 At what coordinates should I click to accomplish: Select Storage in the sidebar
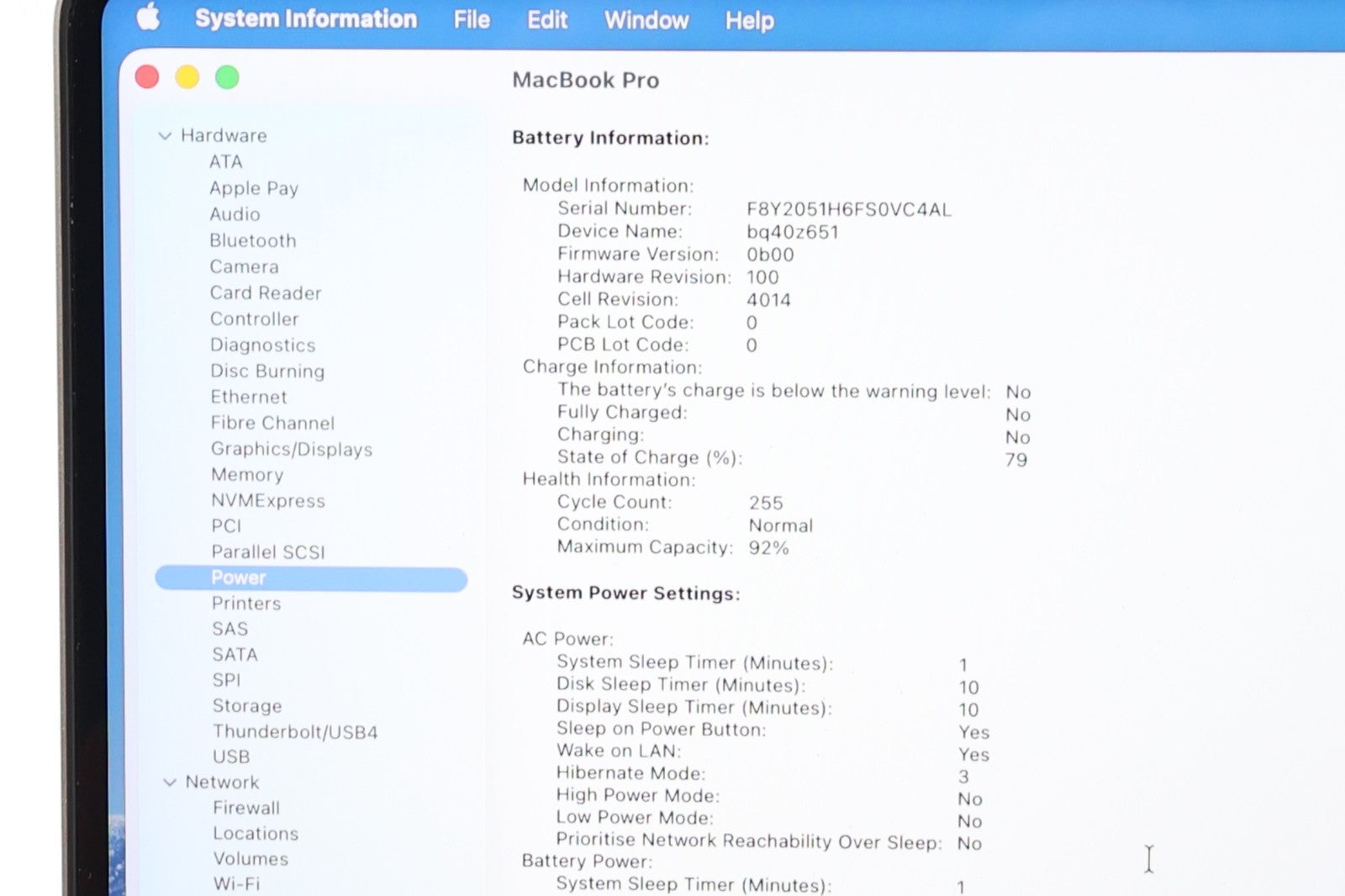(246, 706)
